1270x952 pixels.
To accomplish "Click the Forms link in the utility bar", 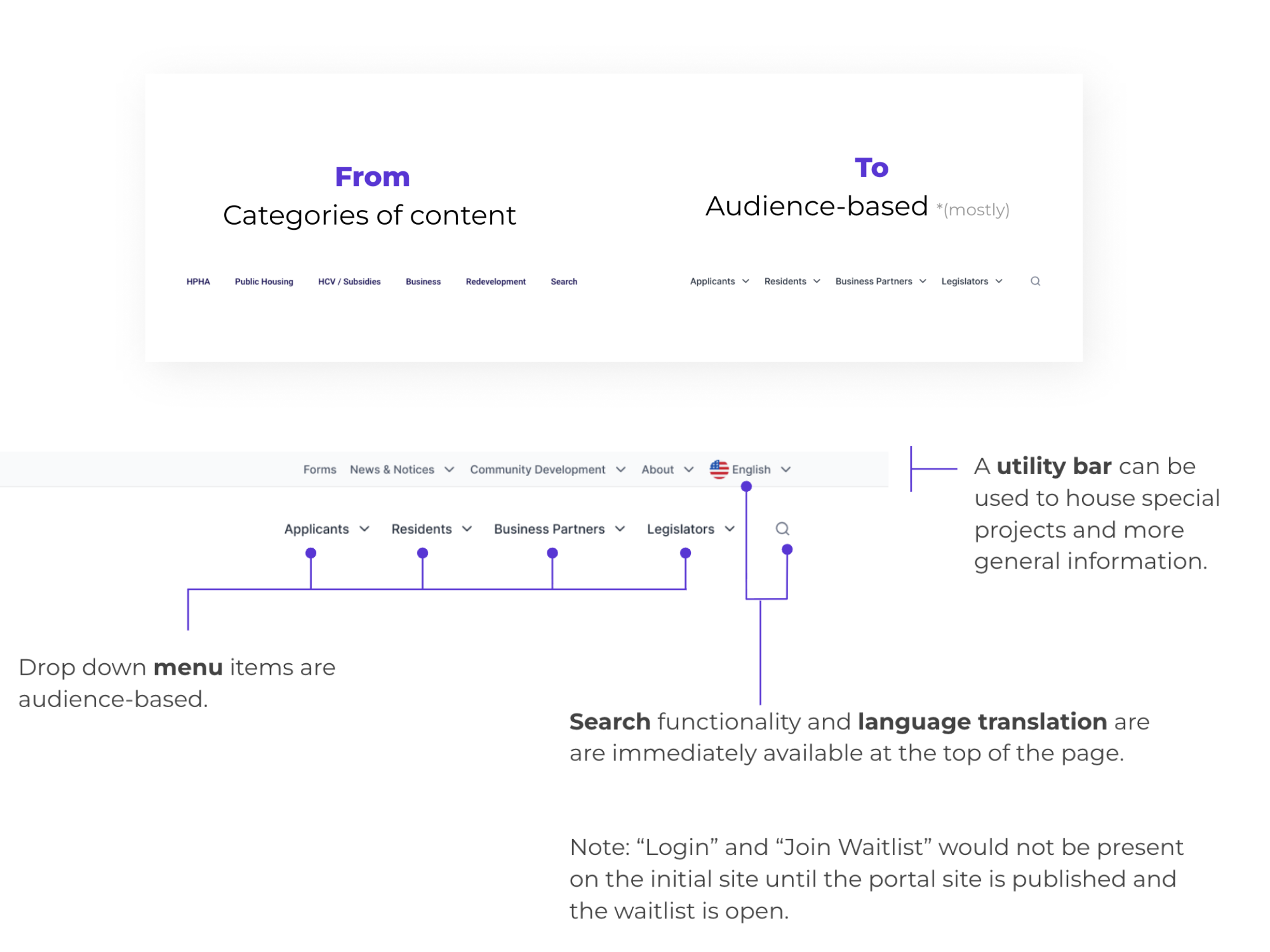I will pos(320,470).
